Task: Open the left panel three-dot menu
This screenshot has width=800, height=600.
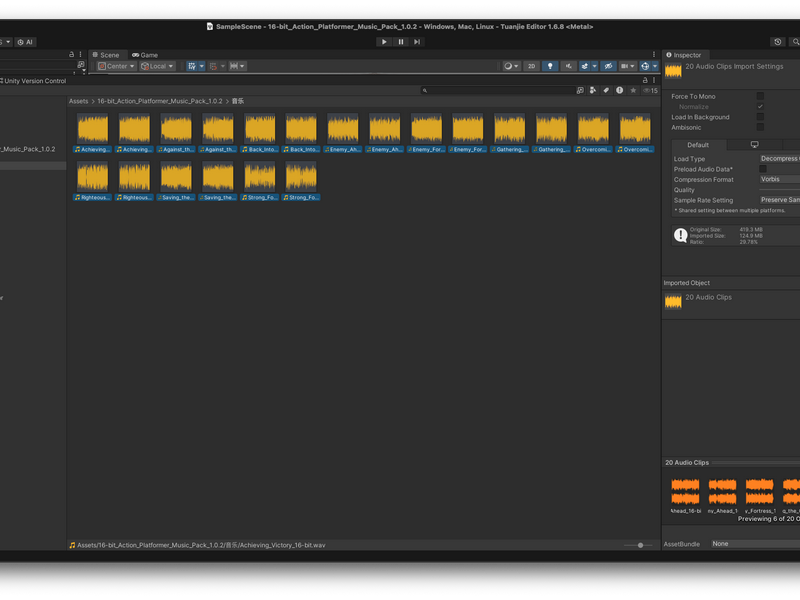Action: 80,54
